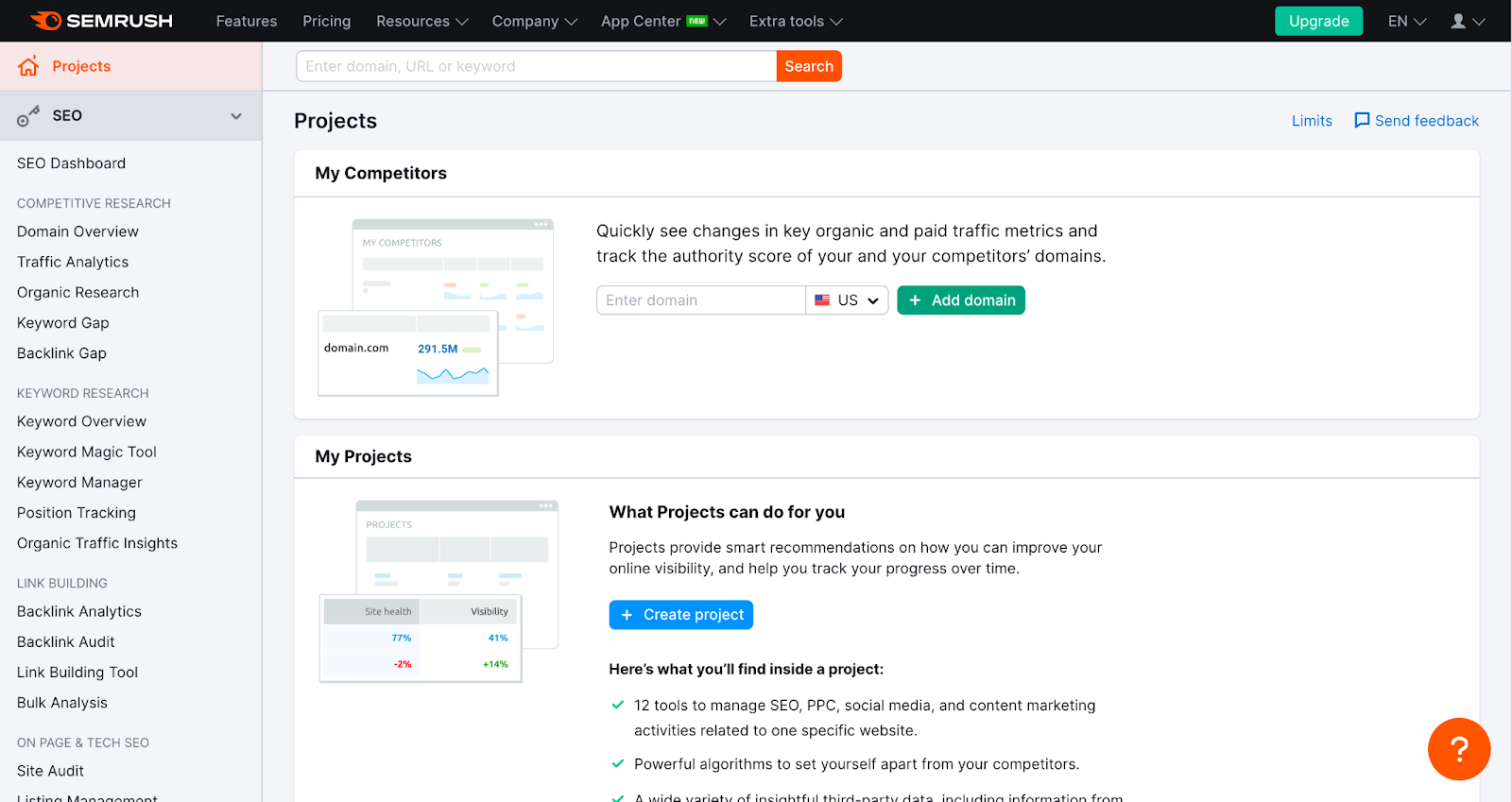Image resolution: width=1512 pixels, height=802 pixels.
Task: Click the Projects page title
Action: 335,121
